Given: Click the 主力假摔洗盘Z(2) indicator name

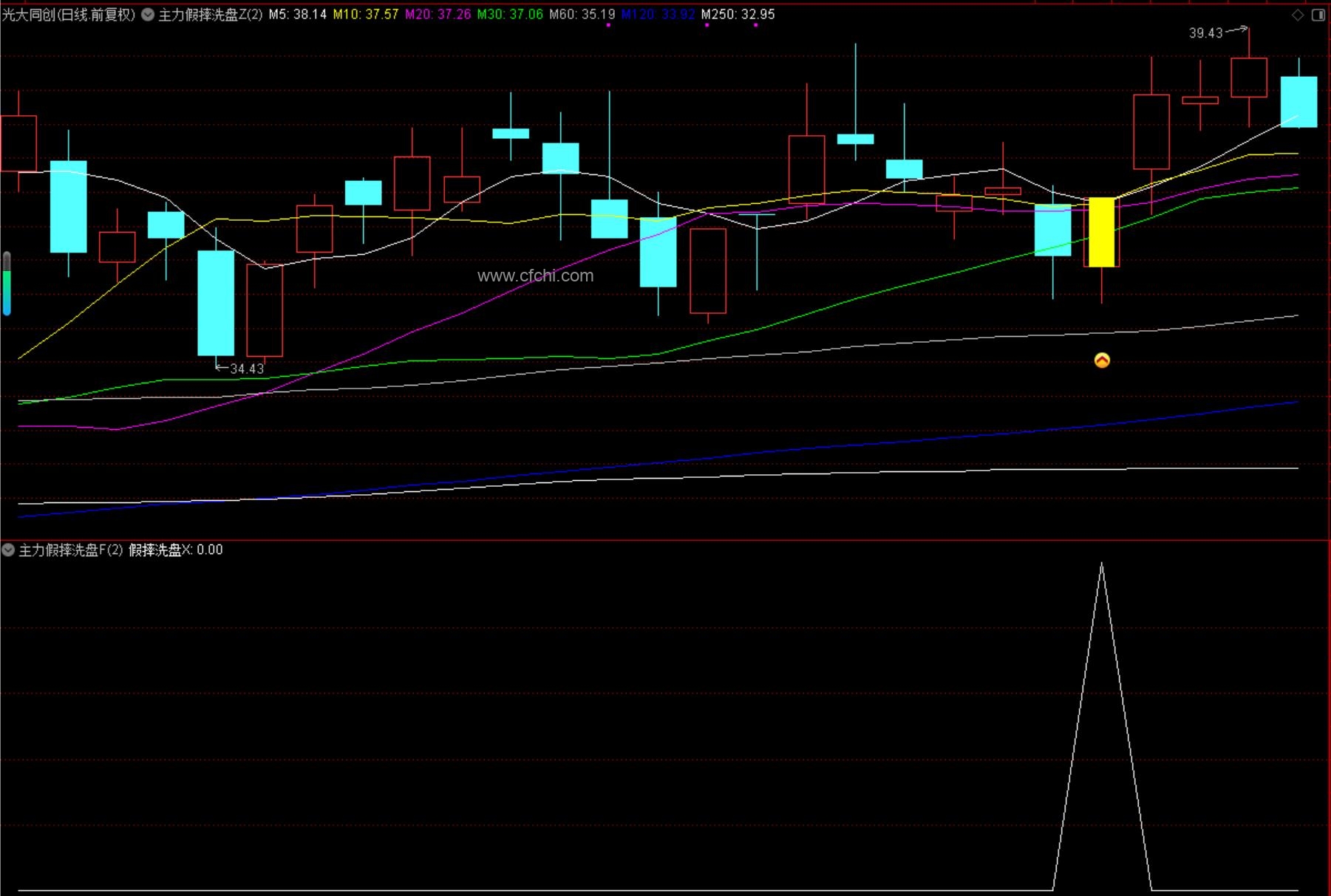Looking at the screenshot, I should coord(211,15).
